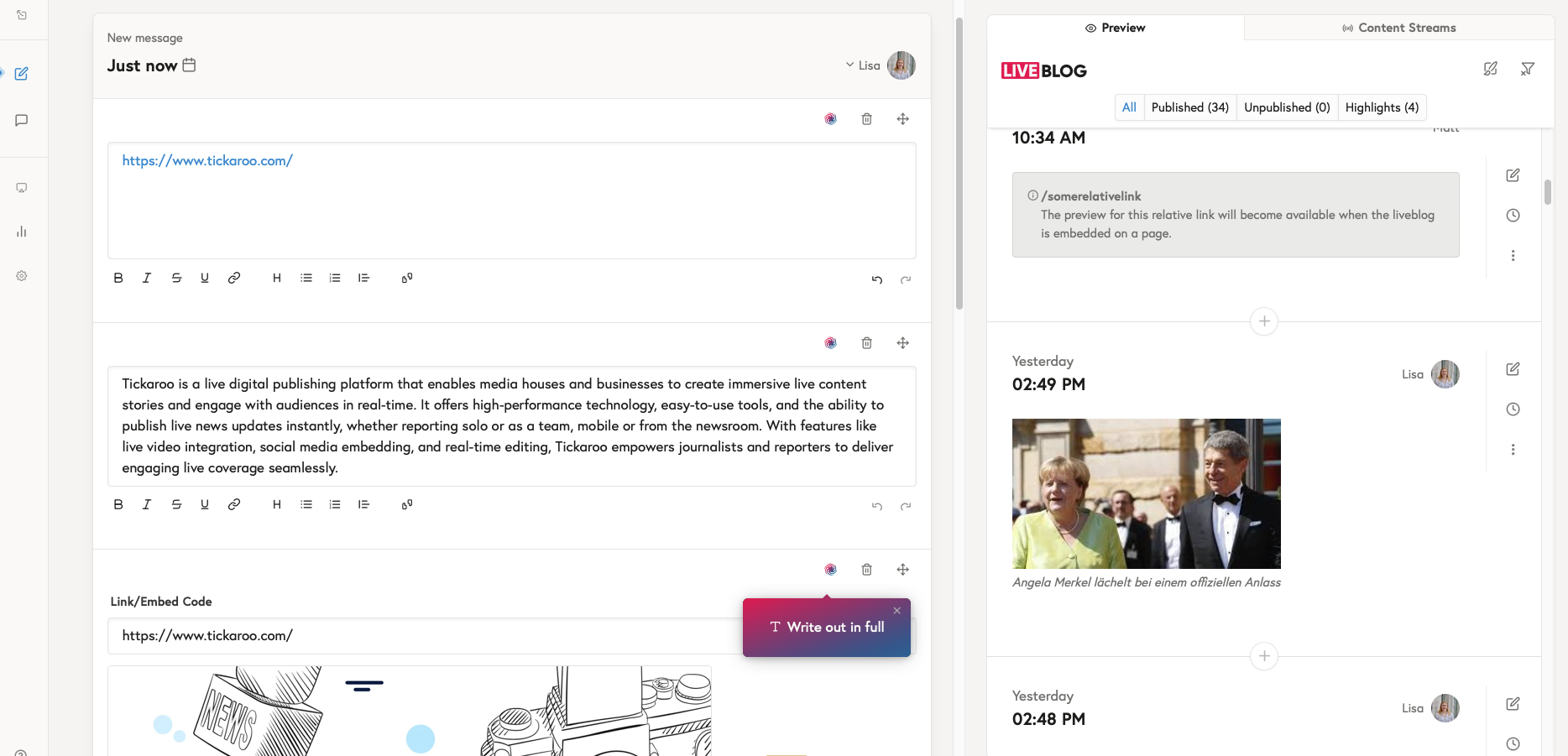Select the Highlights (4) filter tab

pyautogui.click(x=1382, y=107)
